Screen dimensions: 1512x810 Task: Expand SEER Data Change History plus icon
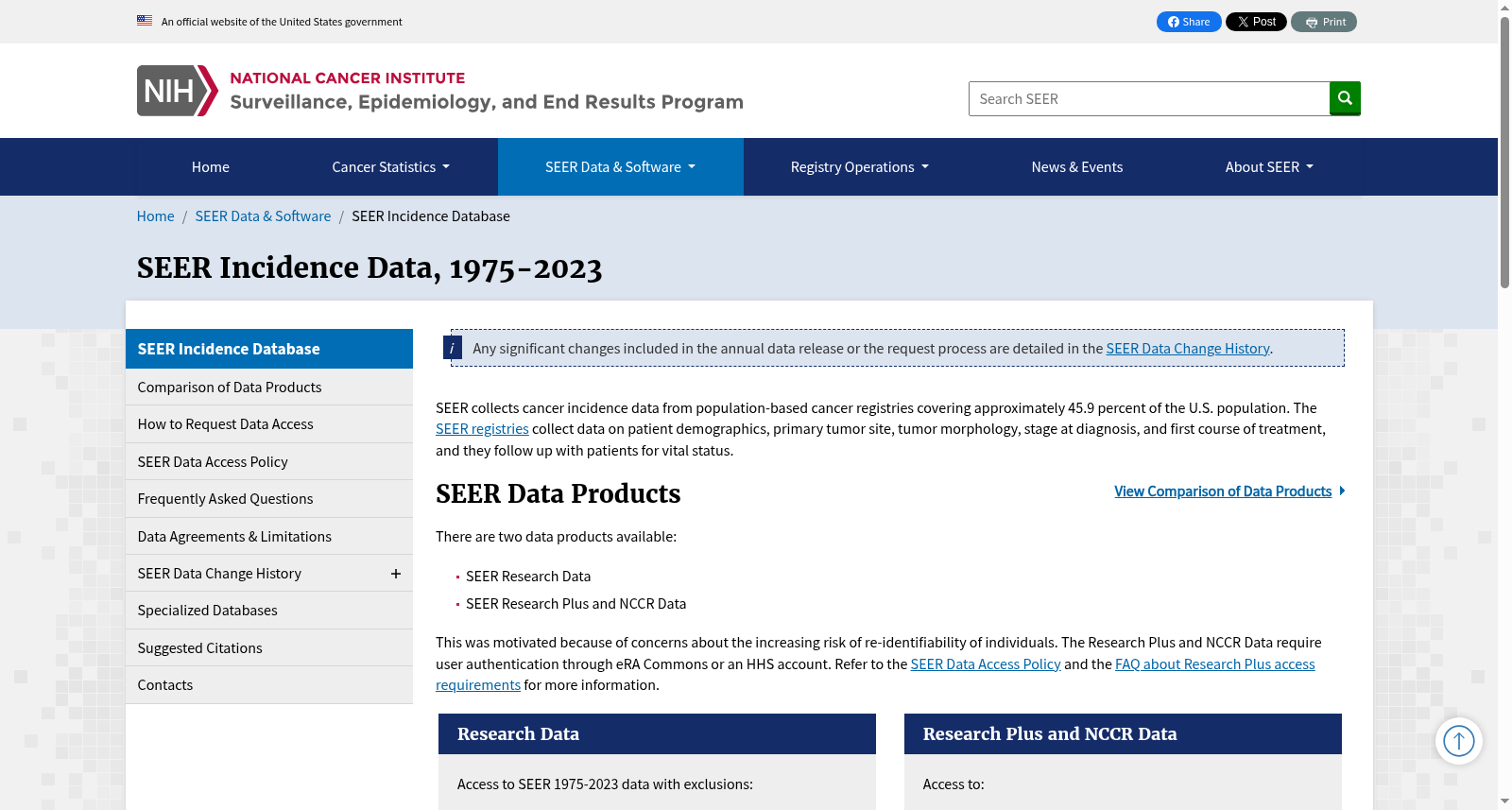(x=396, y=574)
